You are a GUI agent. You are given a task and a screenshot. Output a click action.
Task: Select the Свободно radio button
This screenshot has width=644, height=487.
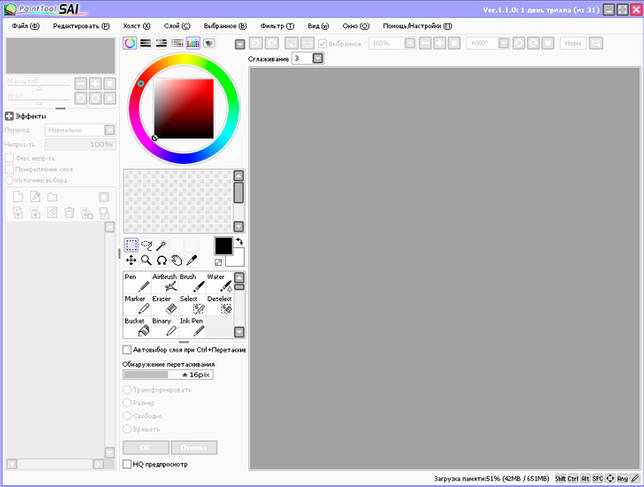pos(127,416)
